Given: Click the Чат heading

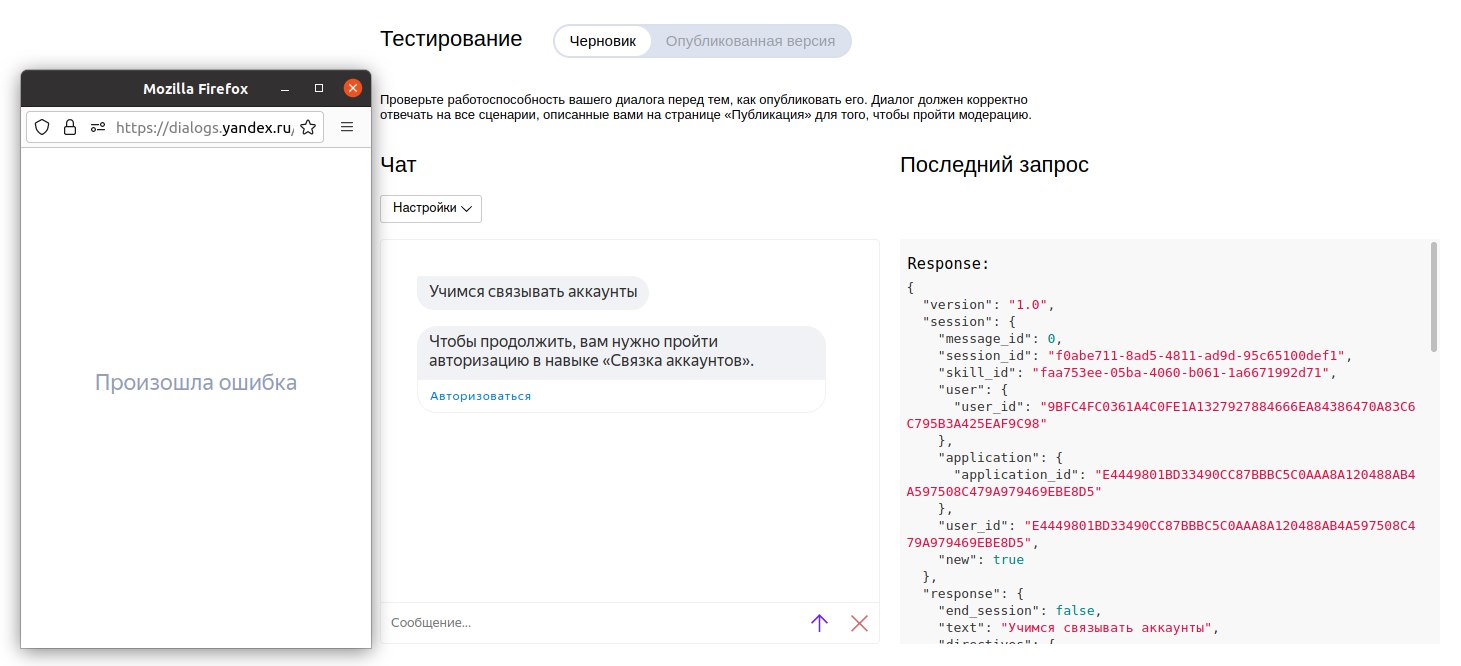Looking at the screenshot, I should click(398, 165).
